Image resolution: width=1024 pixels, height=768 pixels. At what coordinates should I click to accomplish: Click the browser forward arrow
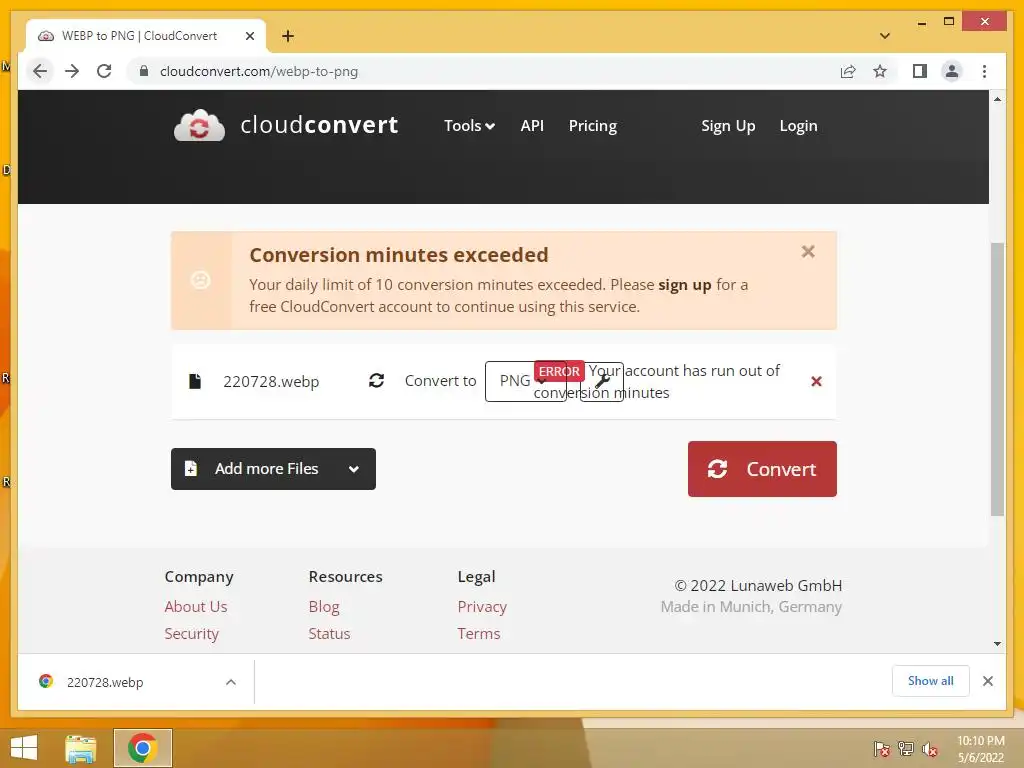[72, 71]
